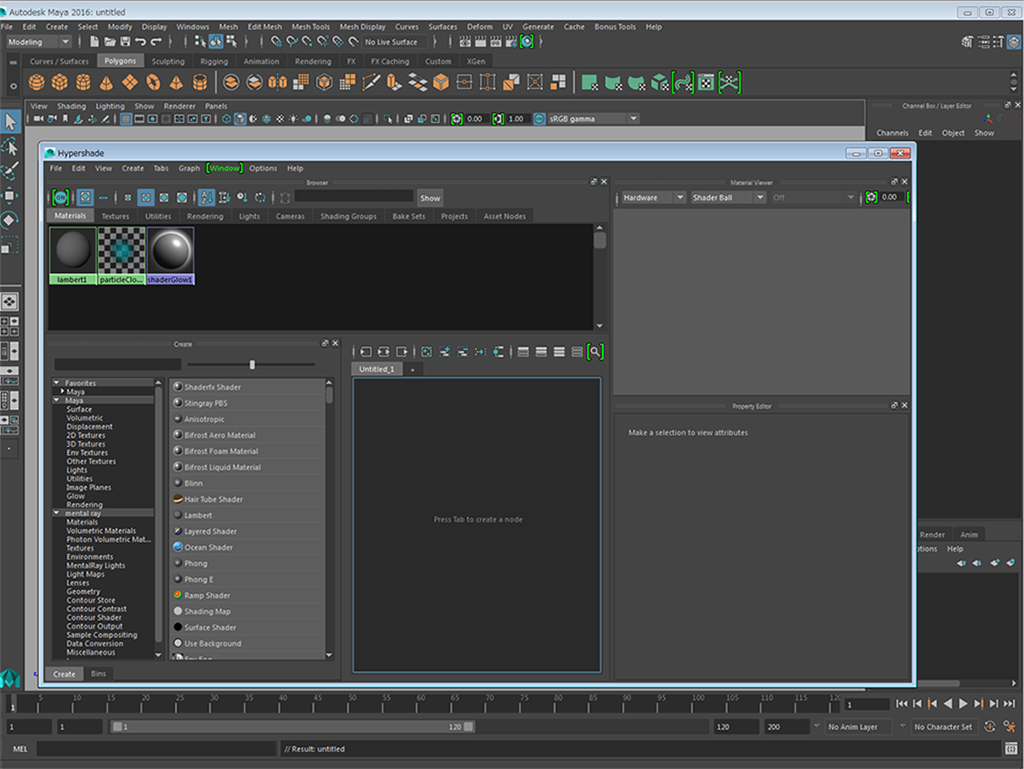This screenshot has width=1024, height=769.
Task: Click Hair Tube Shader icon
Action: (178, 499)
